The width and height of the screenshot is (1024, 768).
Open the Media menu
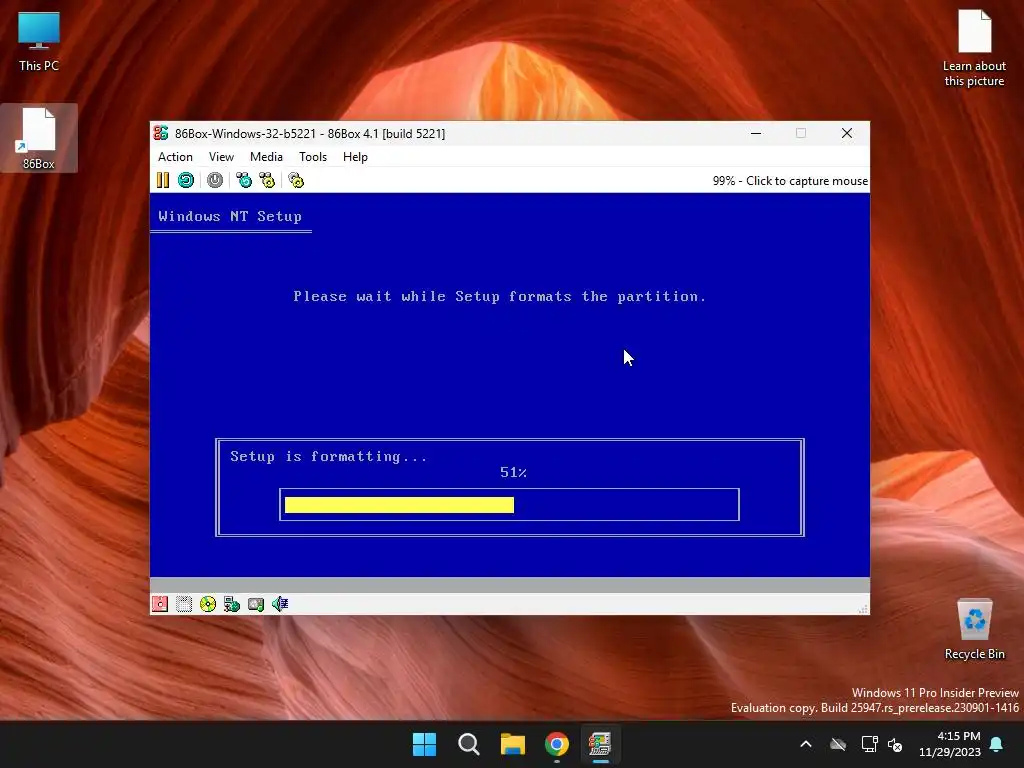266,157
